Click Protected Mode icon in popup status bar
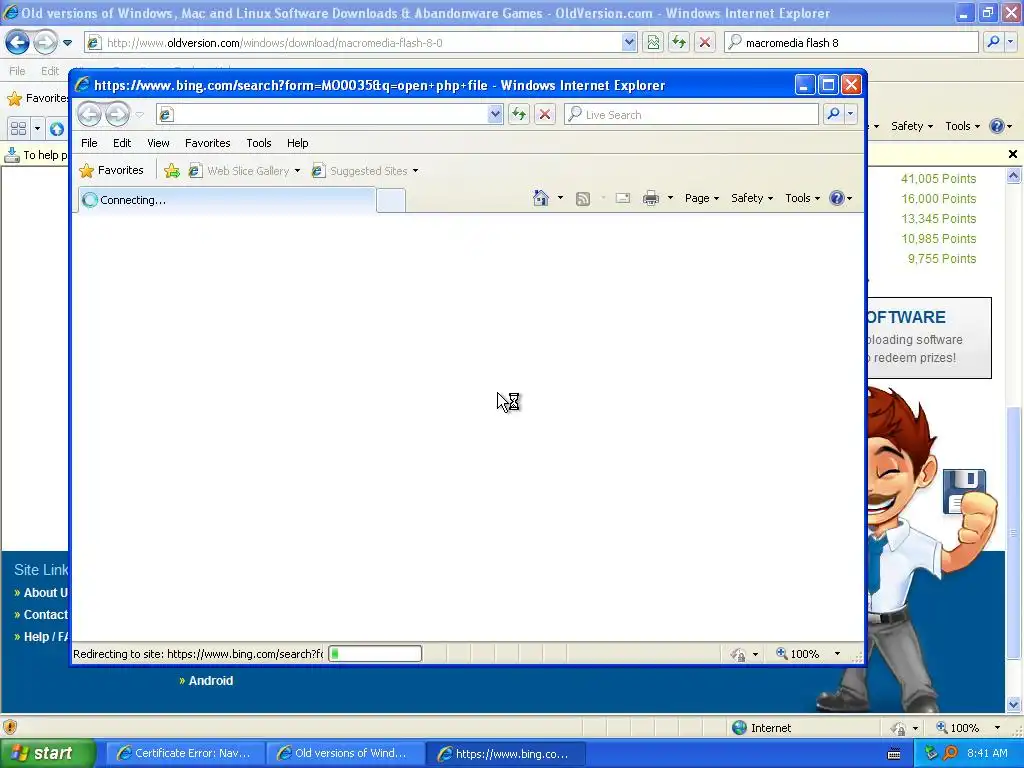Image resolution: width=1024 pixels, height=768 pixels. 738,654
